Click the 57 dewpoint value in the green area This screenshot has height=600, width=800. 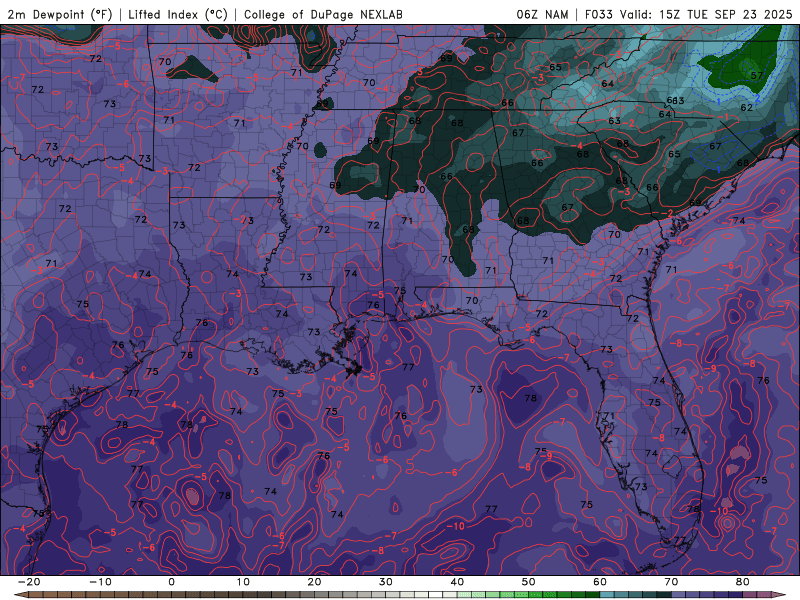click(x=757, y=76)
